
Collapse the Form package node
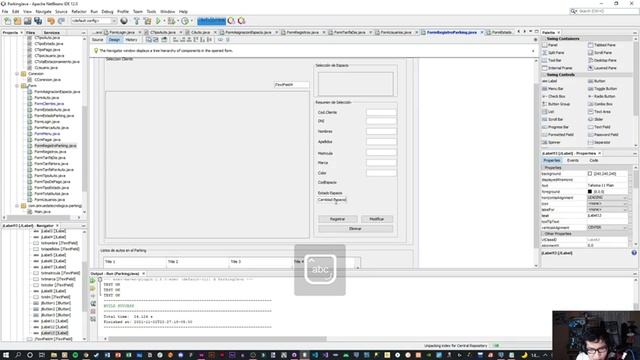[17, 86]
